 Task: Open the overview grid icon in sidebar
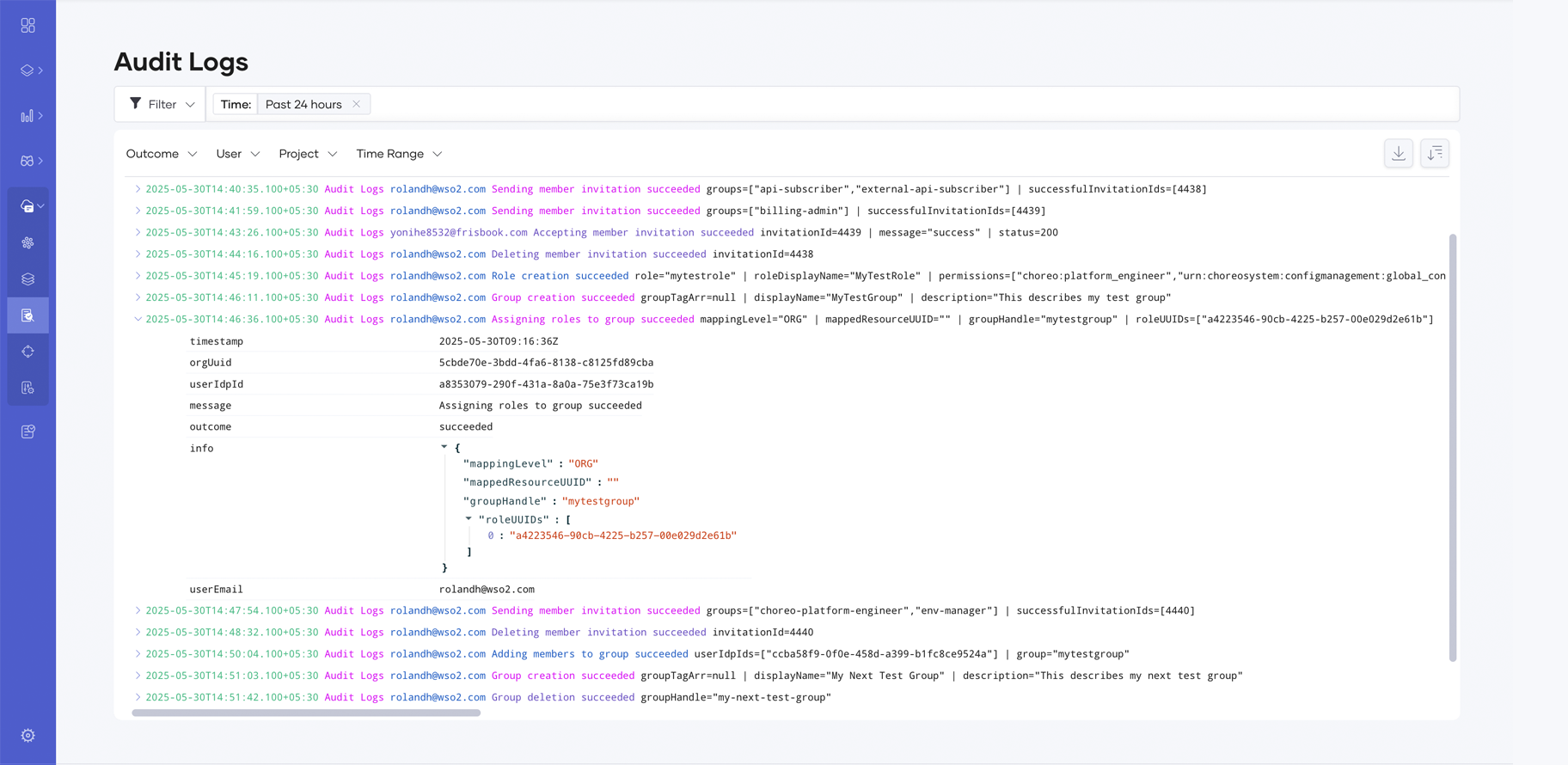pyautogui.click(x=28, y=26)
